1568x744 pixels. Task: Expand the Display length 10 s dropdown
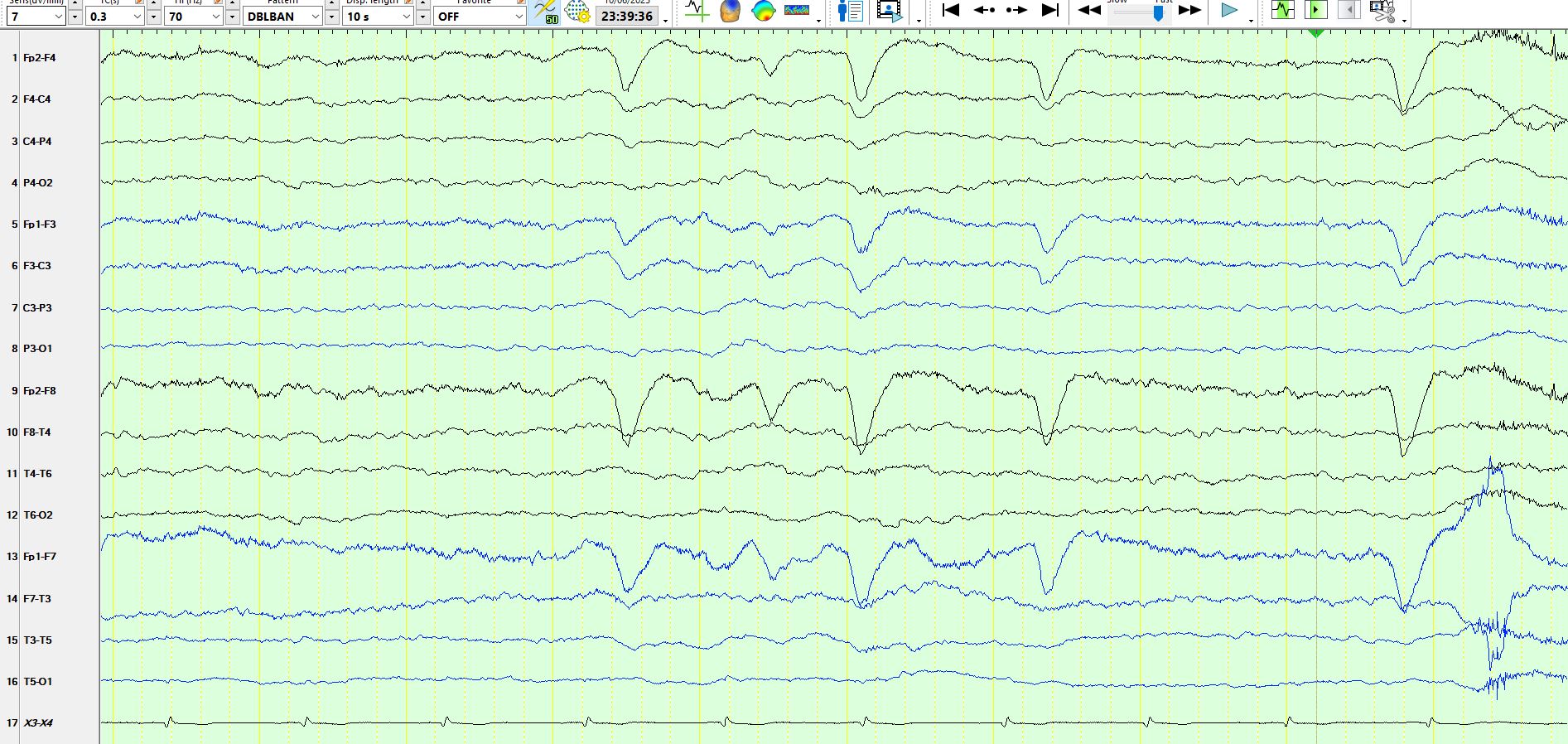pyautogui.click(x=406, y=17)
